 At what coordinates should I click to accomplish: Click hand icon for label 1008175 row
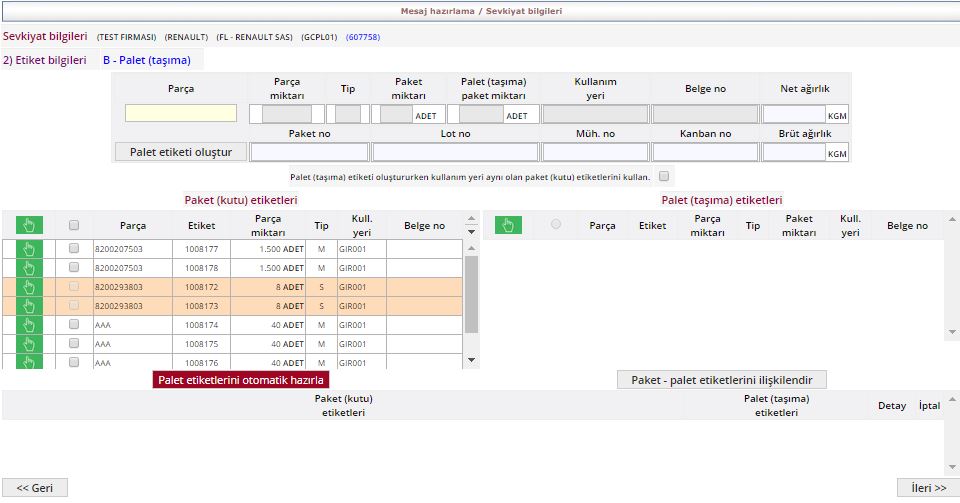pyautogui.click(x=29, y=344)
